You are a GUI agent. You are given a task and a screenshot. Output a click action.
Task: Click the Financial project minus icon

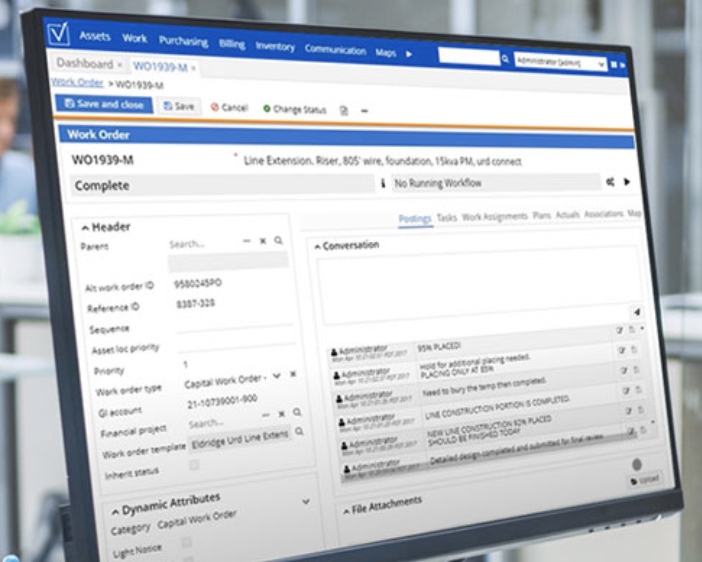pos(265,415)
